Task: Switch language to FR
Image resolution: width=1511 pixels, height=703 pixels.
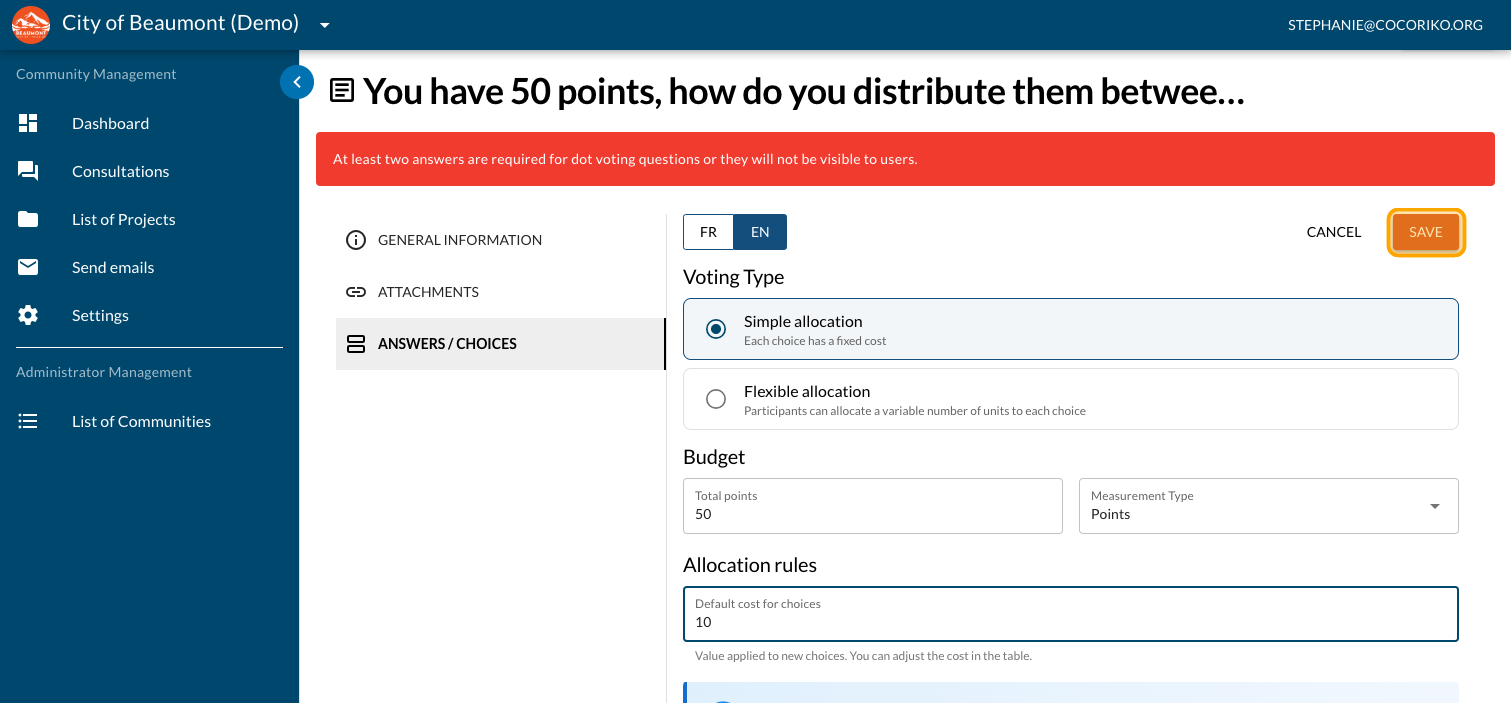Action: coord(708,232)
